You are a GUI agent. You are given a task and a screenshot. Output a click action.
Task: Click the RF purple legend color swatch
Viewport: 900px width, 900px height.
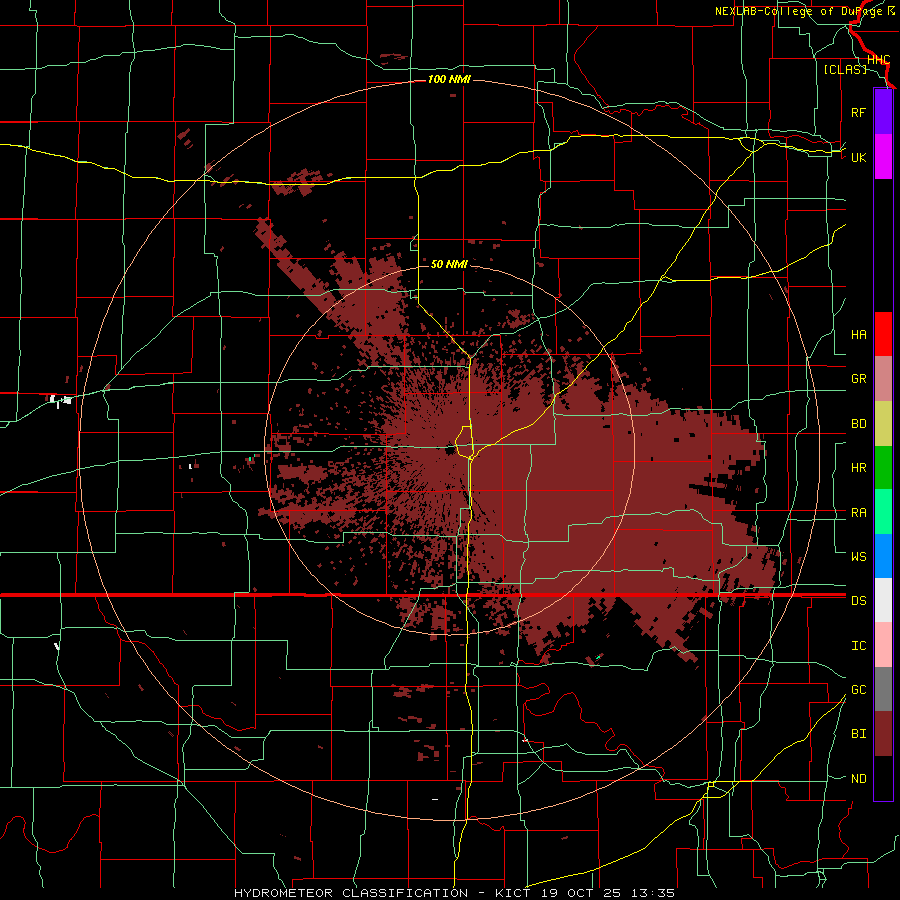883,112
